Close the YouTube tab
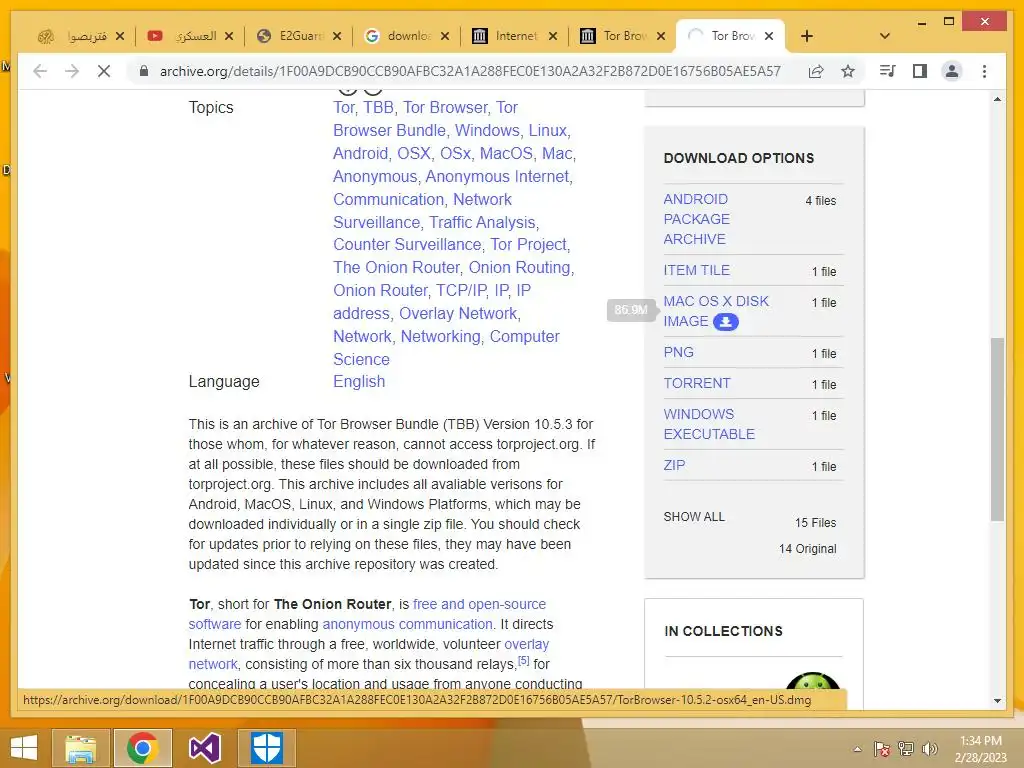 pos(229,36)
